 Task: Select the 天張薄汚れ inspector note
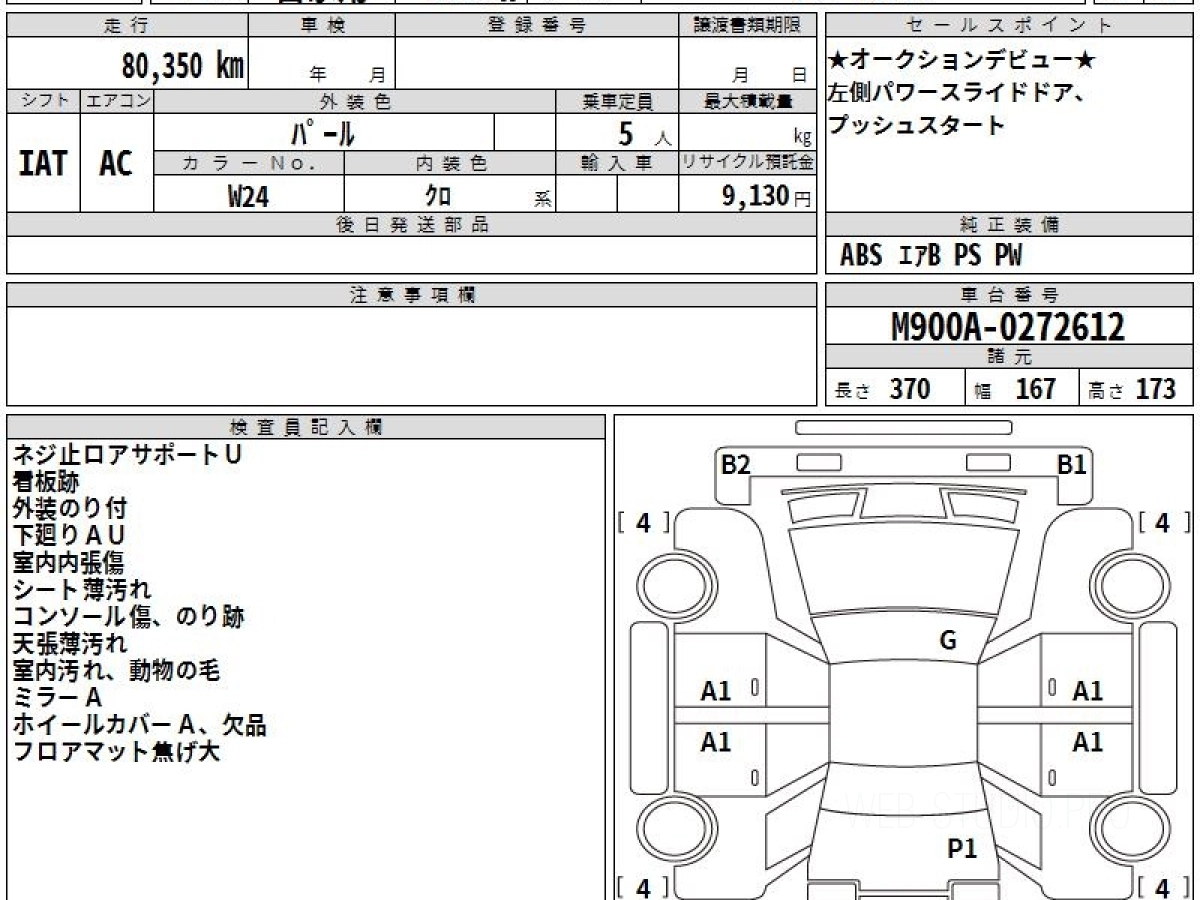pyautogui.click(x=70, y=644)
